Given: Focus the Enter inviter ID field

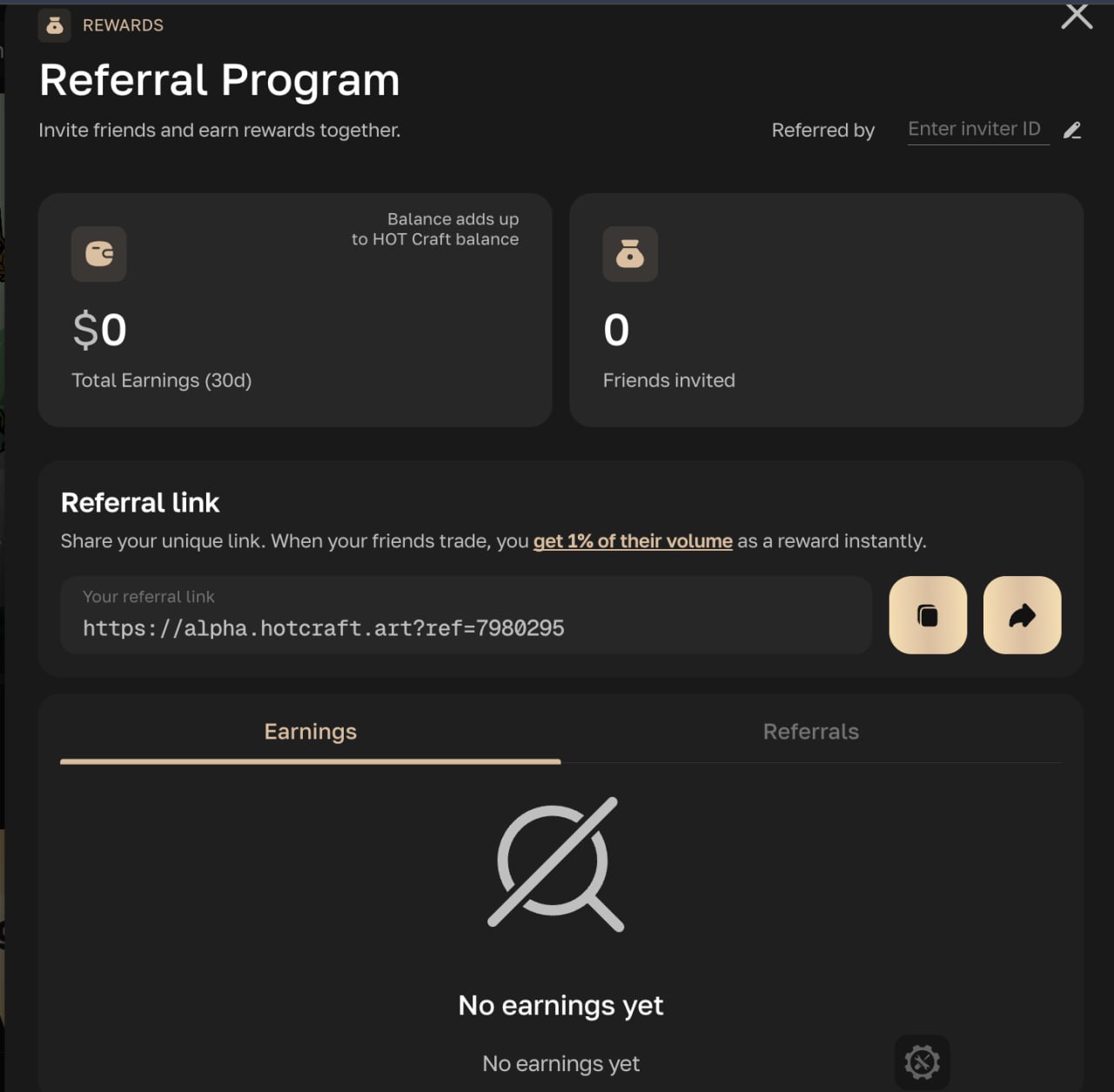Looking at the screenshot, I should [976, 130].
